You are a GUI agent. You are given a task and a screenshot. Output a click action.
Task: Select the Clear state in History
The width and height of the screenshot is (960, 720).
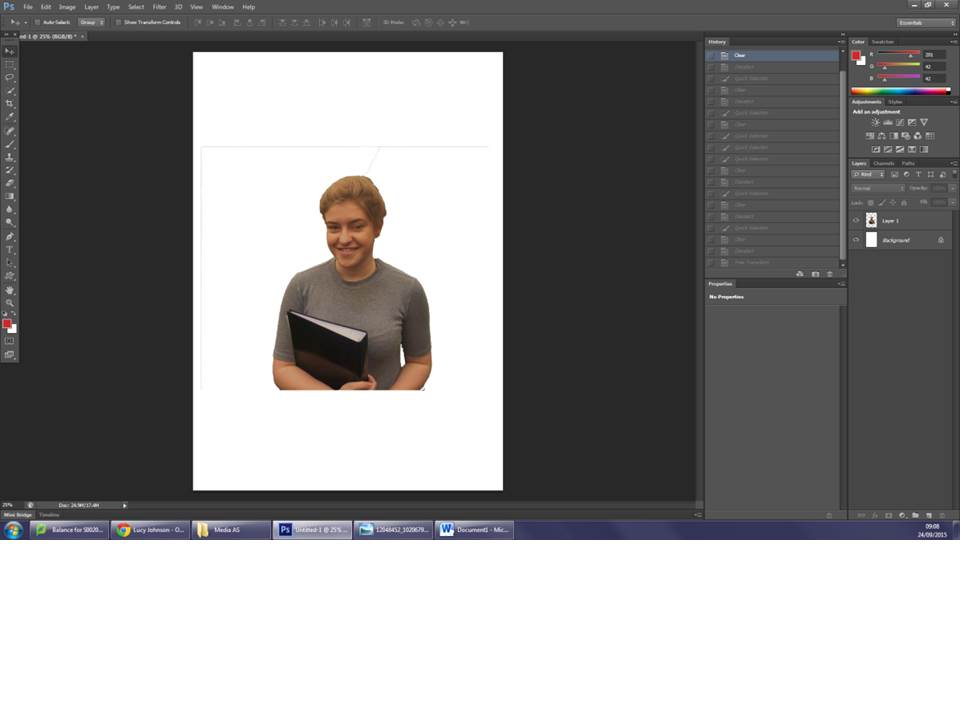coord(772,55)
